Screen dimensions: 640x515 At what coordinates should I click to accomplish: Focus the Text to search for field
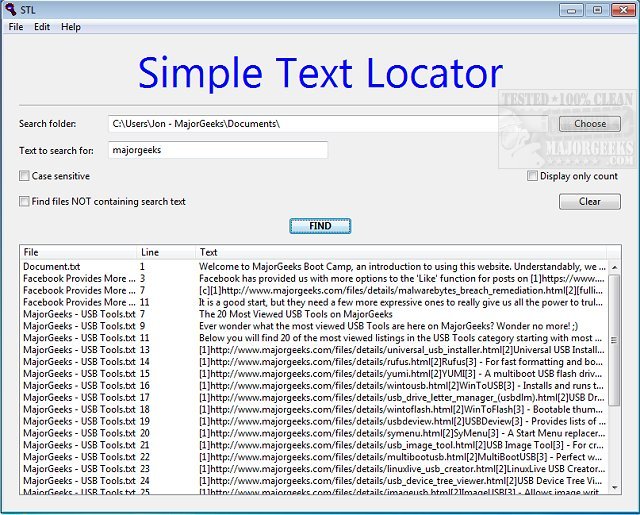(218, 150)
